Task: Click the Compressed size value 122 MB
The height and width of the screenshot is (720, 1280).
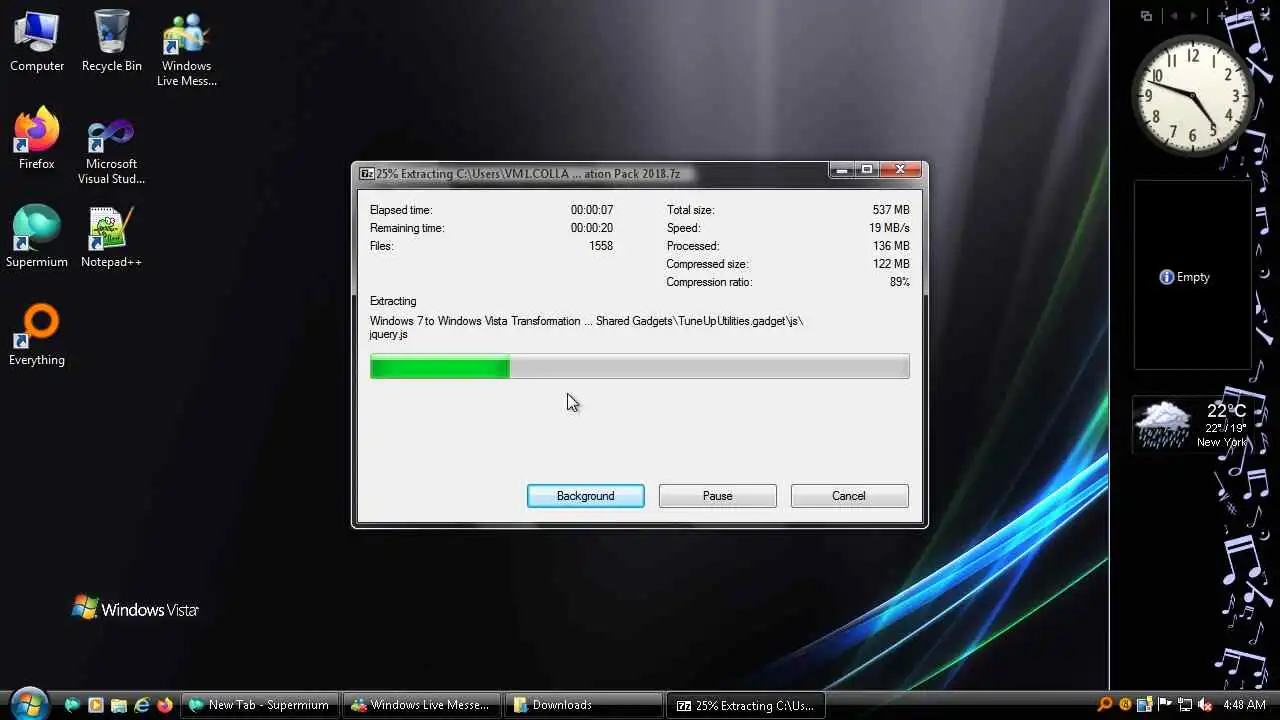Action: [891, 264]
